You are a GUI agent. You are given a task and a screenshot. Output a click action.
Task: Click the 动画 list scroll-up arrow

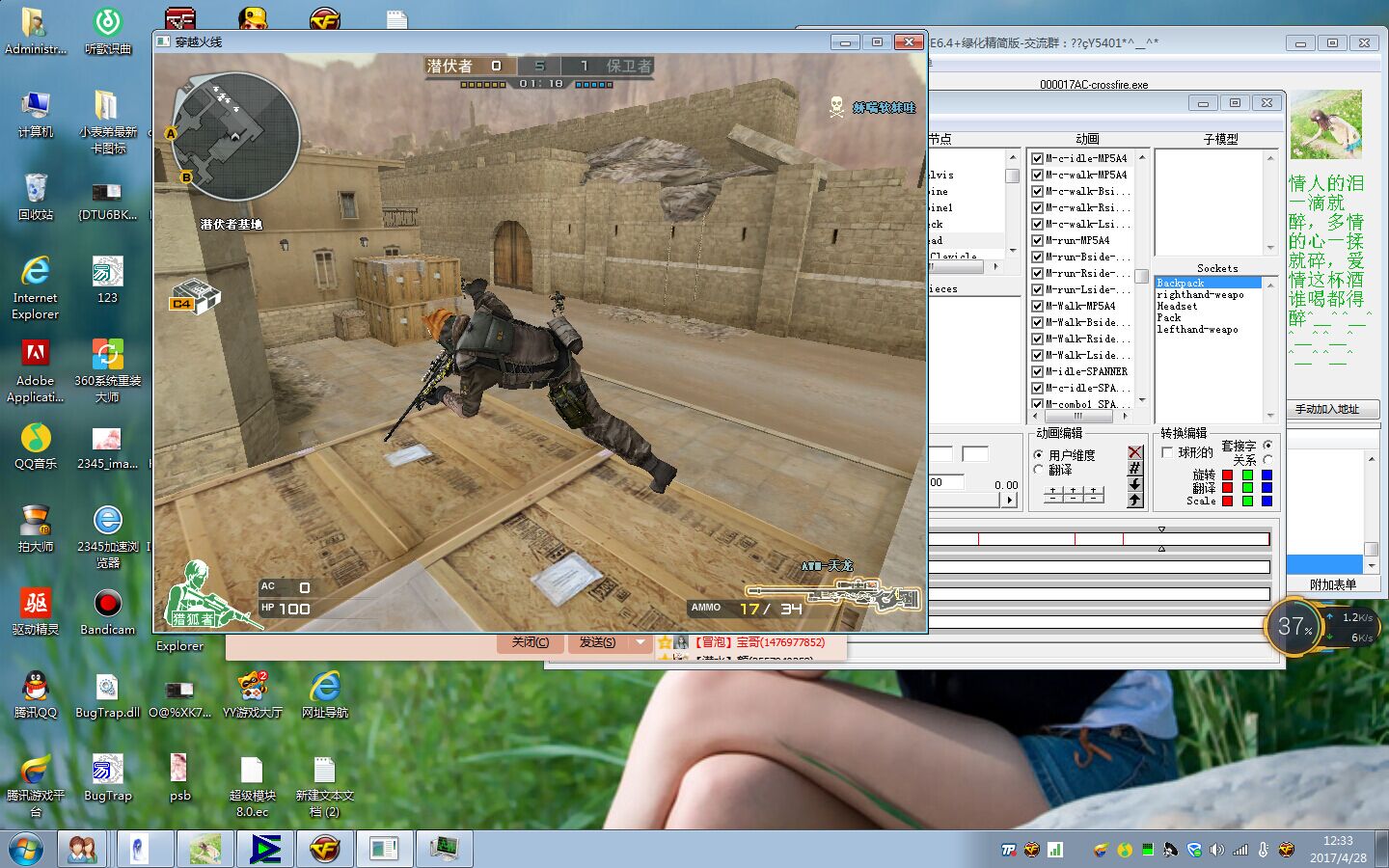click(x=1142, y=156)
